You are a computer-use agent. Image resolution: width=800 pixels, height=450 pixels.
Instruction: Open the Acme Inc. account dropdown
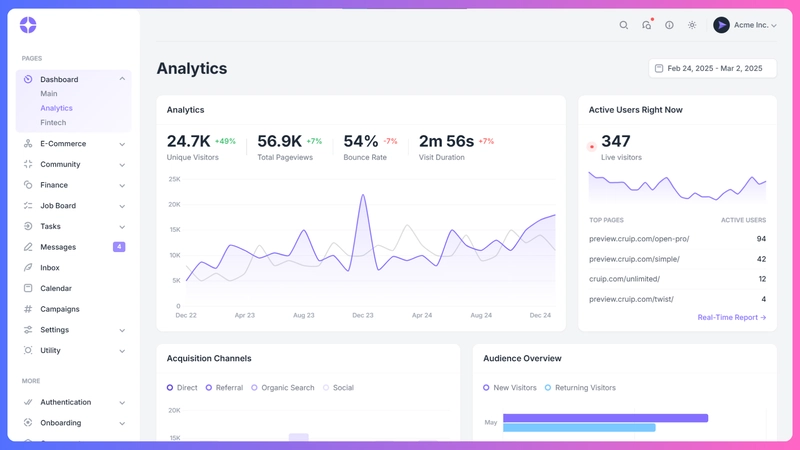tap(745, 25)
